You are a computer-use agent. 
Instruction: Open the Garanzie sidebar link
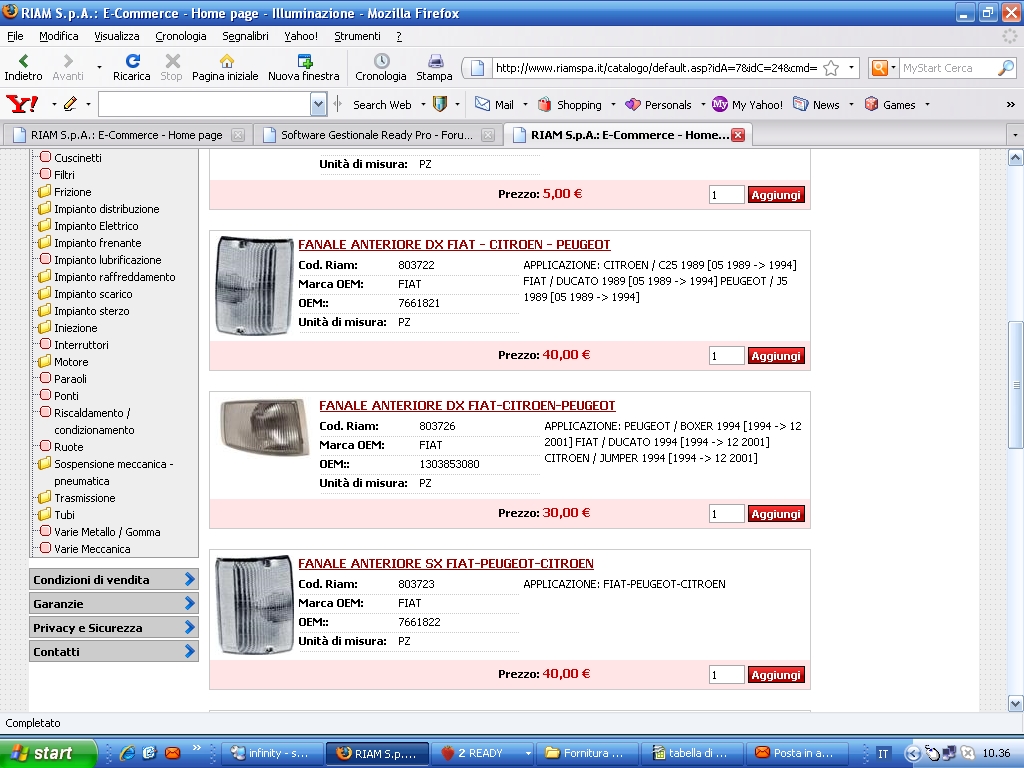113,603
